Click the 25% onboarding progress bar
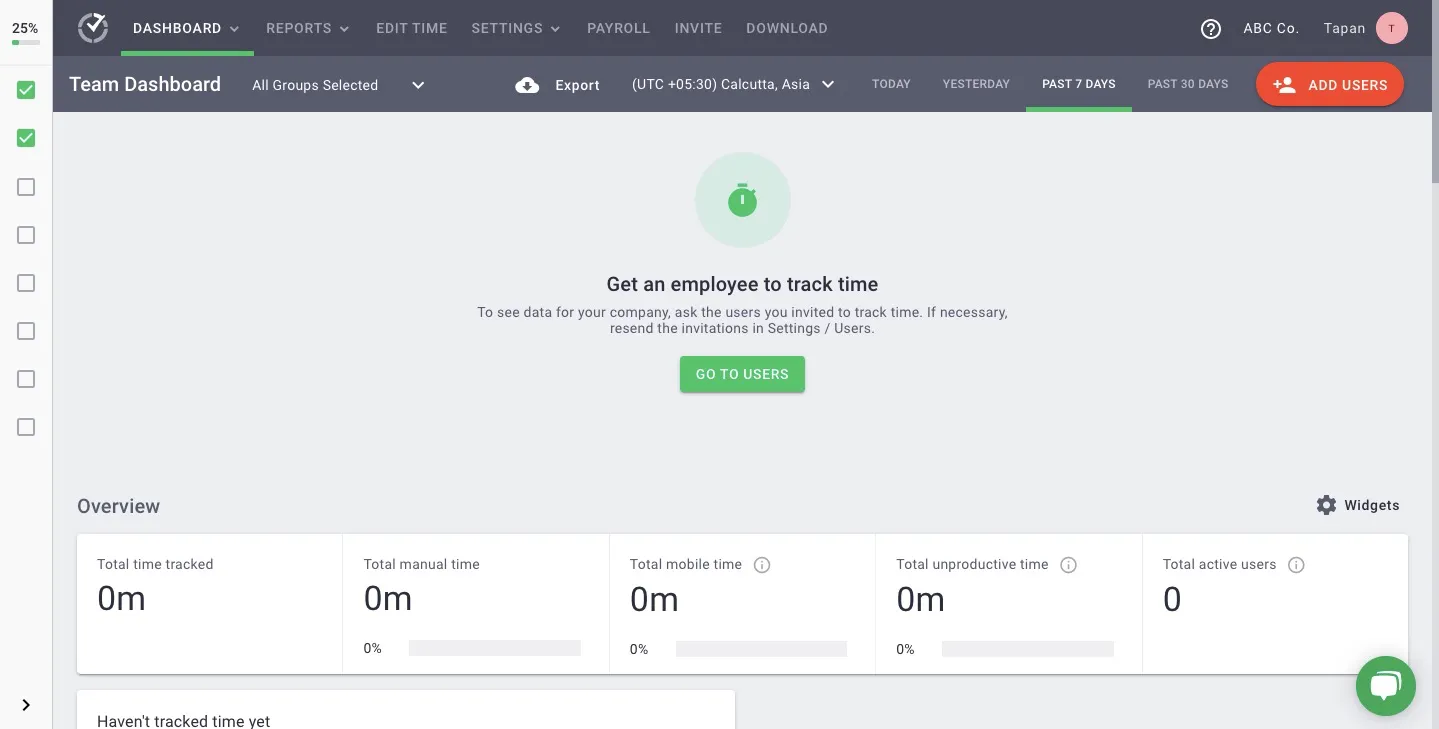1439x729 pixels. (26, 43)
